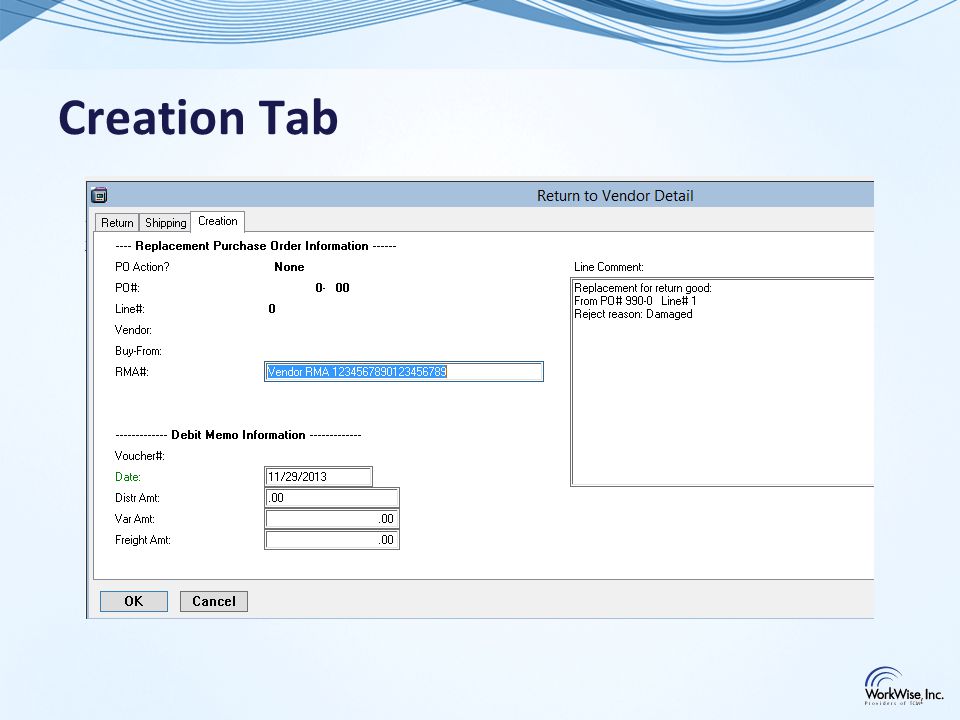
Task: Click the 'Creation Tab' slide heading
Action: pyautogui.click(x=198, y=116)
